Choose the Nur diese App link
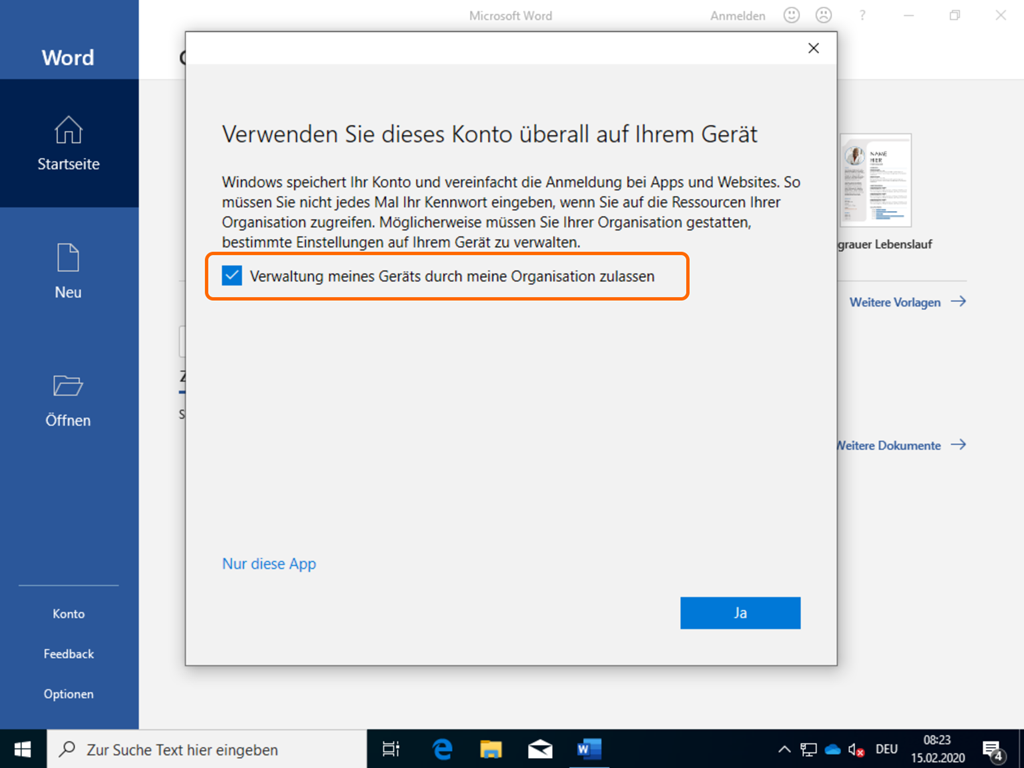 point(269,564)
